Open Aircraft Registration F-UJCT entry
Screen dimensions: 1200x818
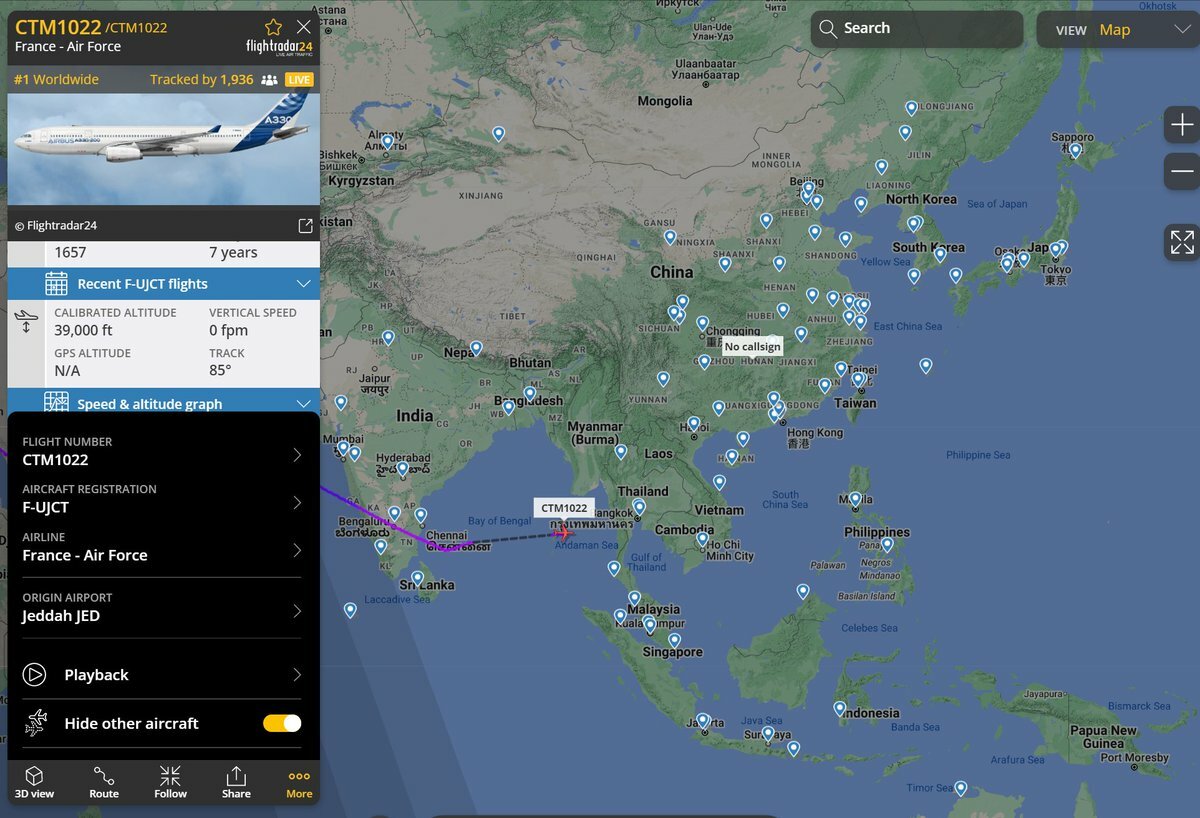tap(161, 499)
